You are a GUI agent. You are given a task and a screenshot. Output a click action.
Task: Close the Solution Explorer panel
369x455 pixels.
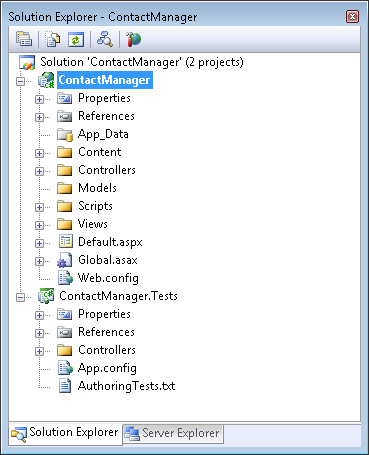pos(352,16)
